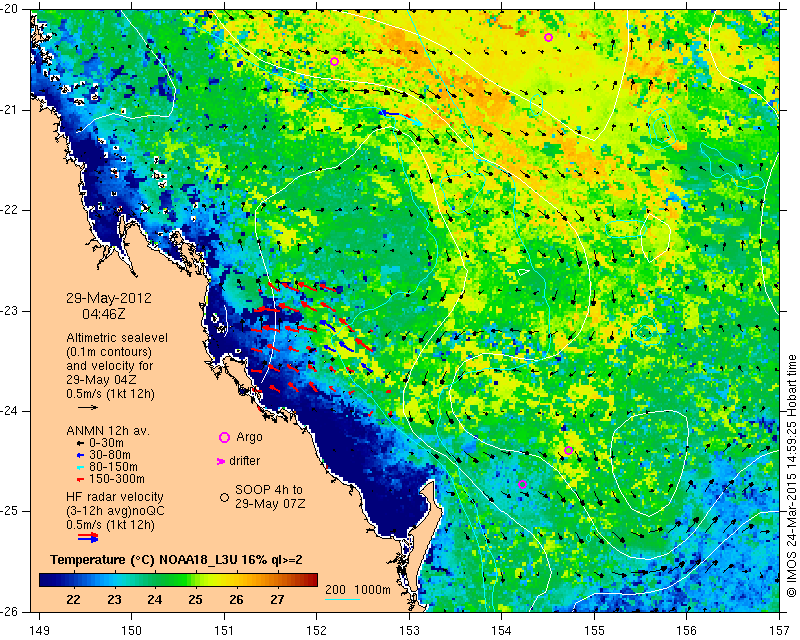Click the colour bar tick label '25'
This screenshot has height=640, width=800.
pyautogui.click(x=195, y=599)
